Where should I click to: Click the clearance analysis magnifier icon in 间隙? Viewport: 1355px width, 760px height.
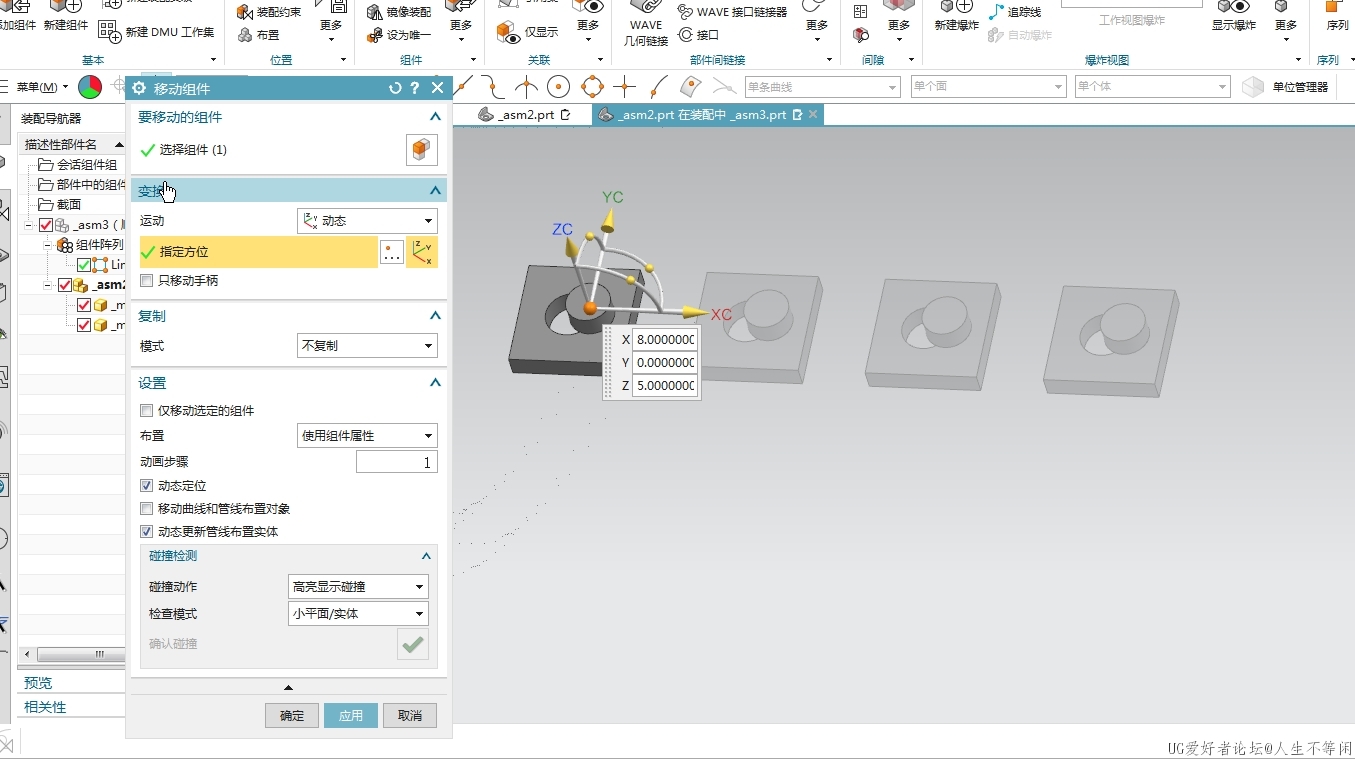(861, 35)
